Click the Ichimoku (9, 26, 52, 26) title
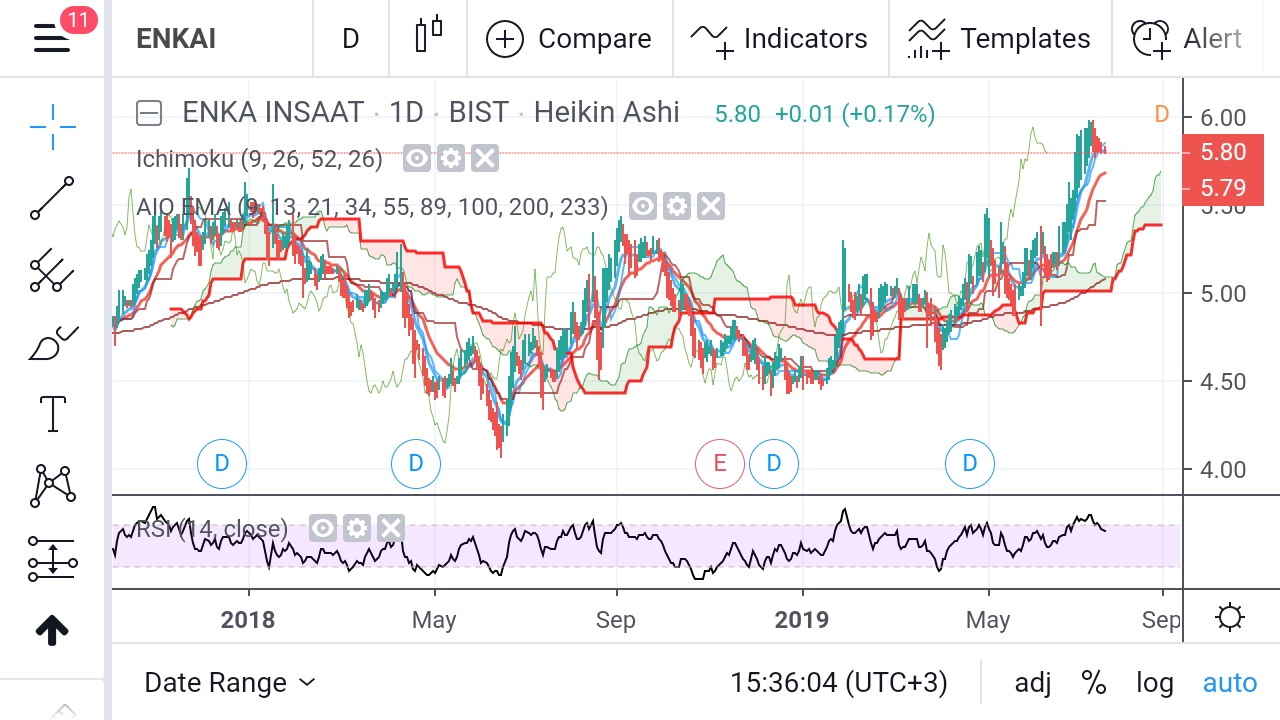This screenshot has height=720, width=1280. point(259,158)
